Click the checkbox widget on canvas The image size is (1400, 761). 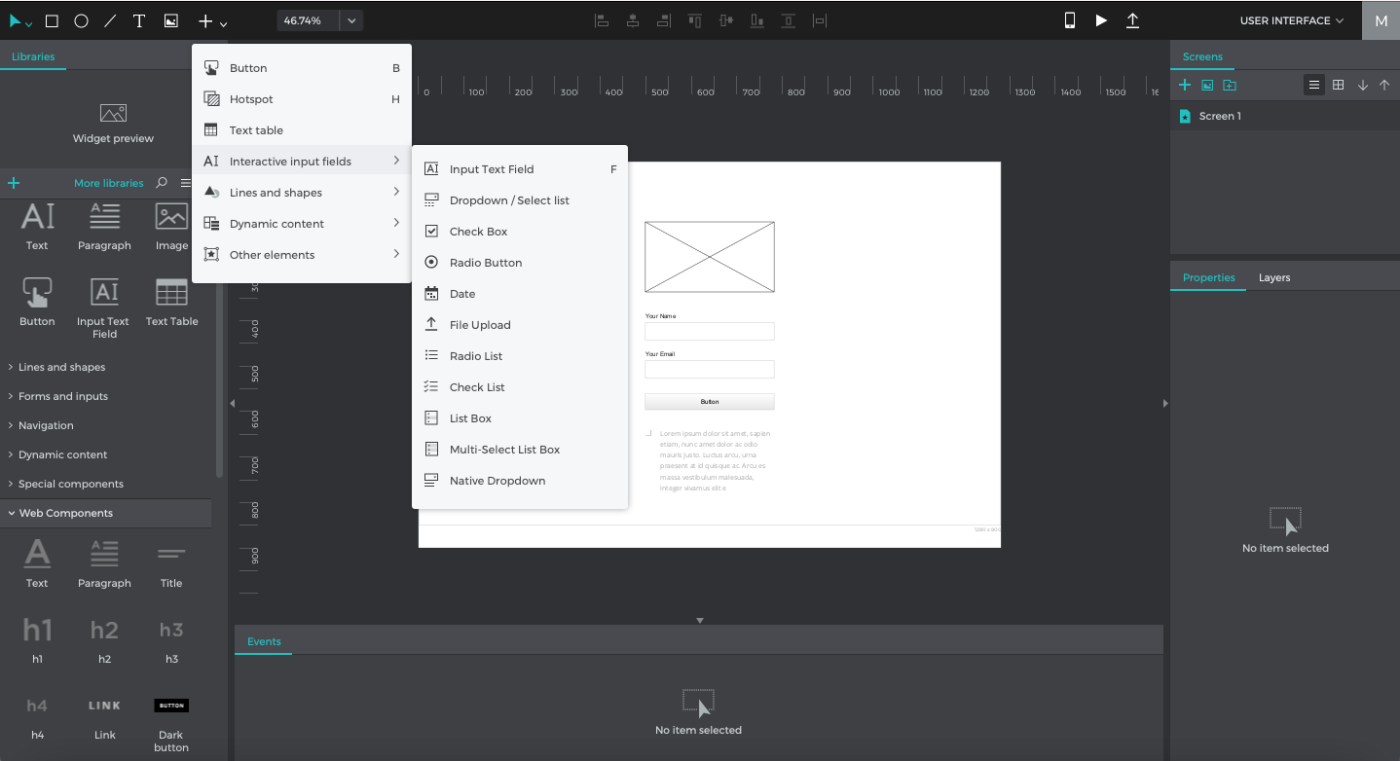[x=649, y=434]
